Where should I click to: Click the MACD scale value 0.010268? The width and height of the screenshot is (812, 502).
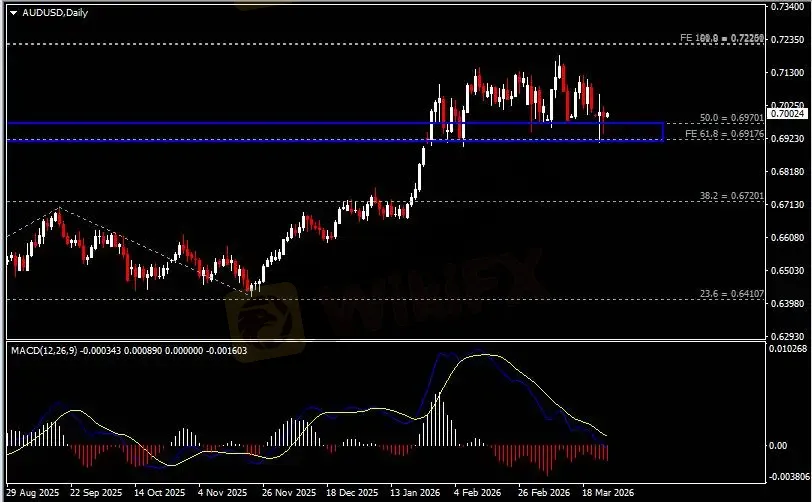click(788, 349)
